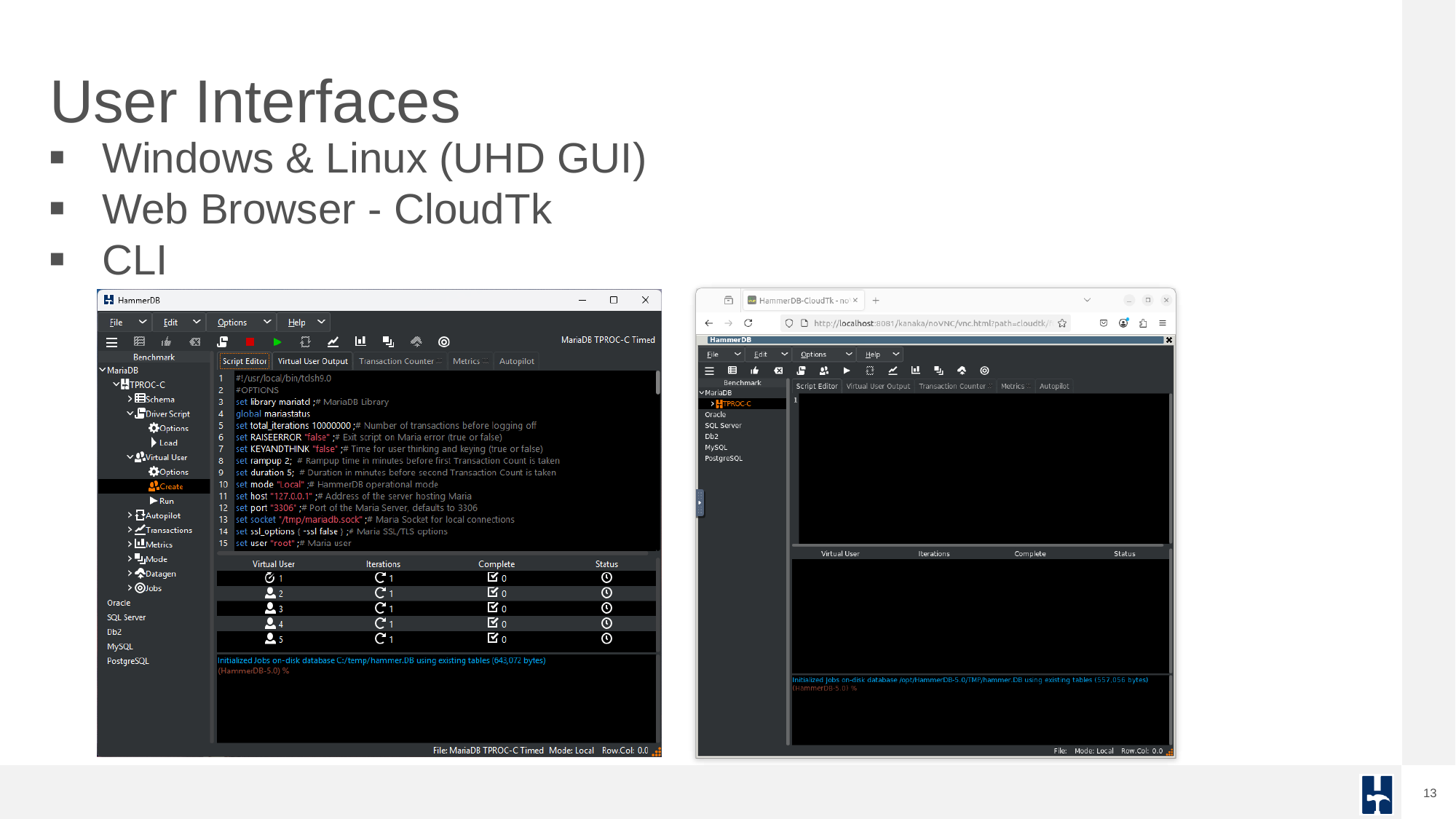Image resolution: width=1456 pixels, height=819 pixels.
Task: Click the metrics bar-chart icon in the CloudTk toolbar
Action: coord(916,371)
